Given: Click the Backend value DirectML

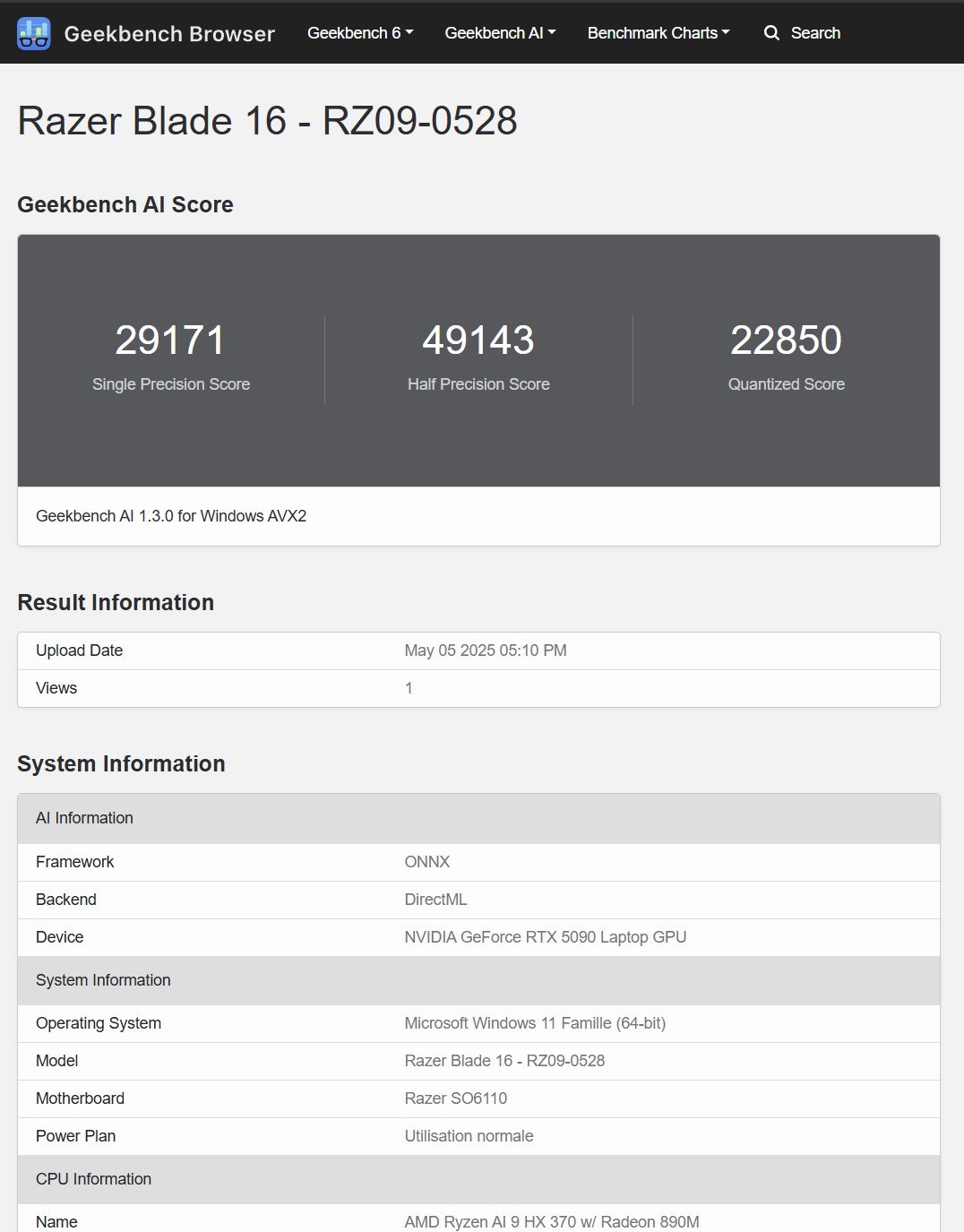Looking at the screenshot, I should pyautogui.click(x=435, y=900).
